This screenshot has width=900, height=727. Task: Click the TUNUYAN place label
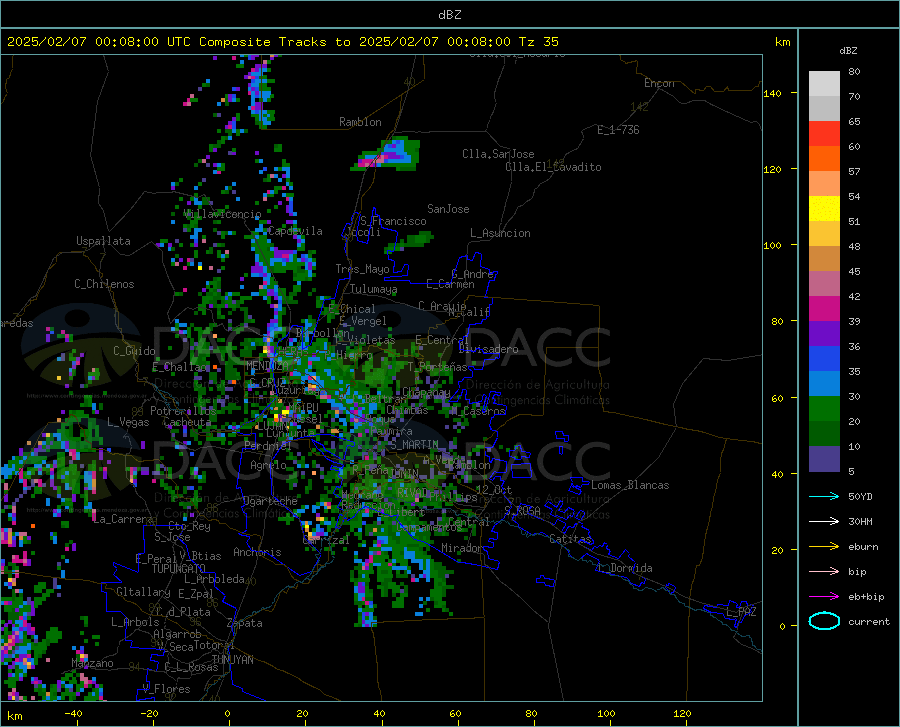pyautogui.click(x=232, y=660)
